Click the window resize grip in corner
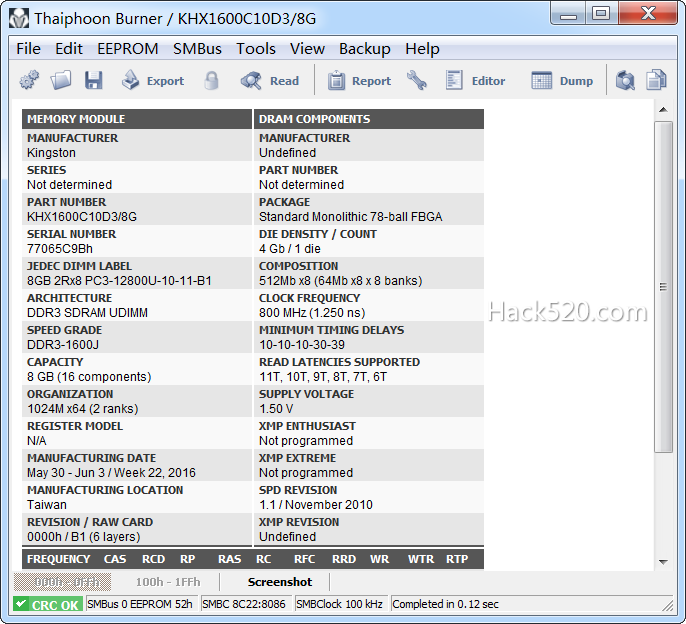 pyautogui.click(x=668, y=606)
